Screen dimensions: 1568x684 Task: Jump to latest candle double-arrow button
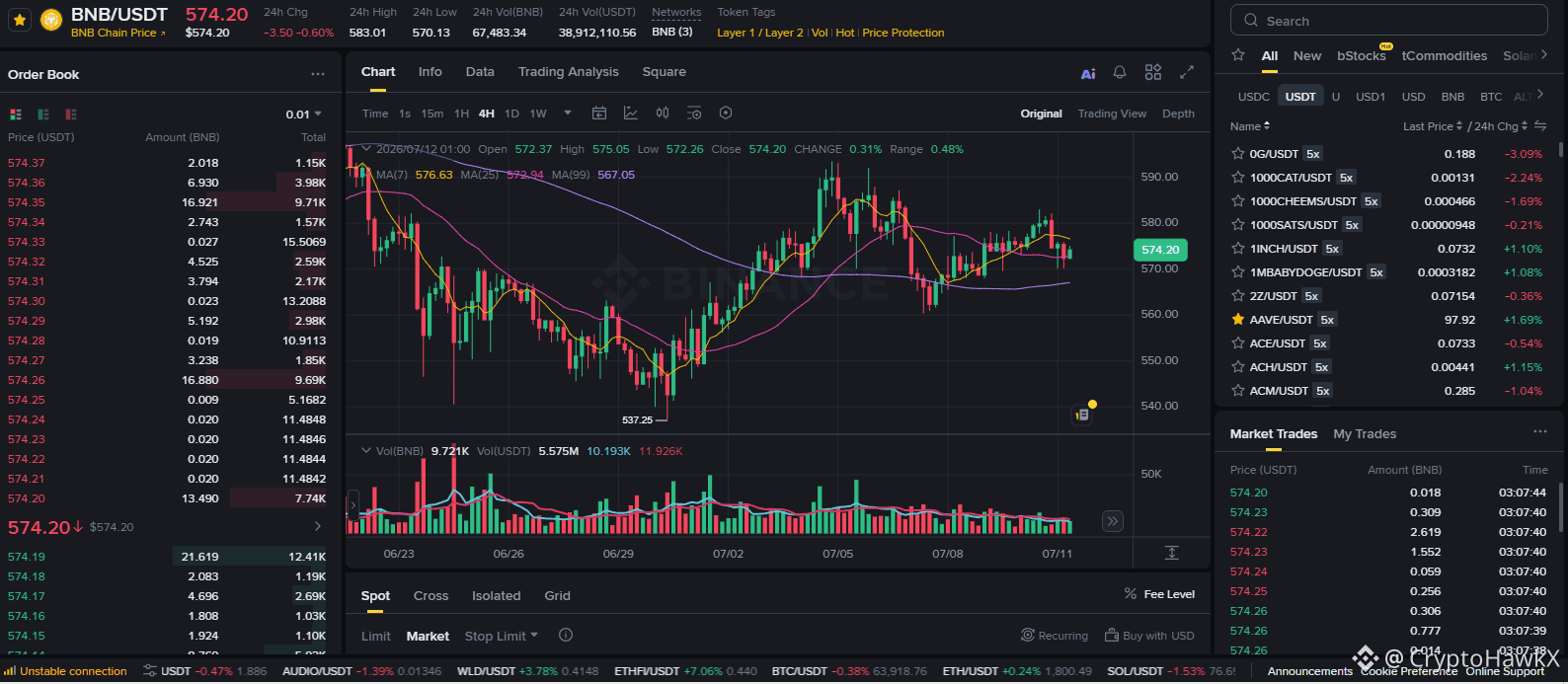[1113, 521]
